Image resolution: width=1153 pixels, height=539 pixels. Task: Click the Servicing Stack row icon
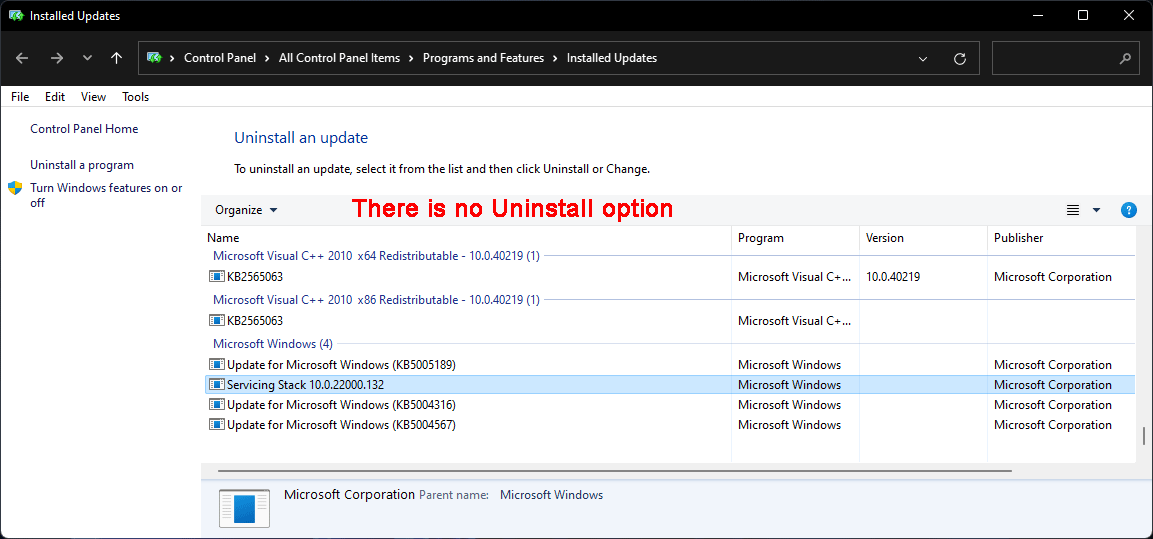click(216, 385)
